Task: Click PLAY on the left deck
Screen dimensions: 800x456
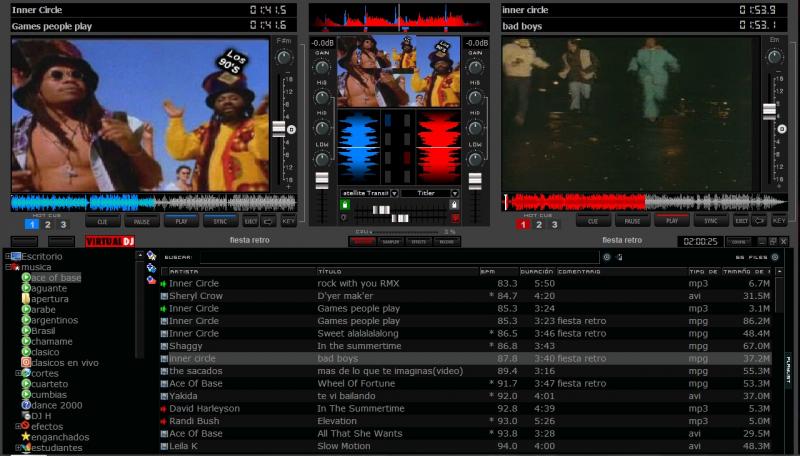Action: click(182, 221)
